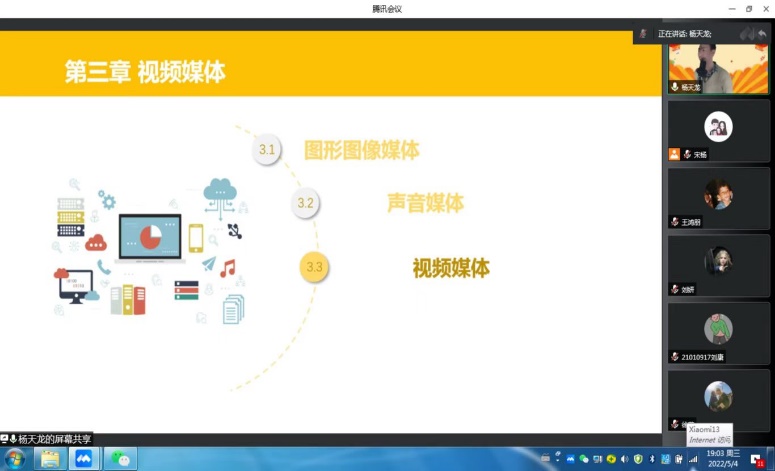Viewport: 775px width, 471px height.
Task: Click the monitor tray icon next to WeChat
Action: tap(598, 459)
